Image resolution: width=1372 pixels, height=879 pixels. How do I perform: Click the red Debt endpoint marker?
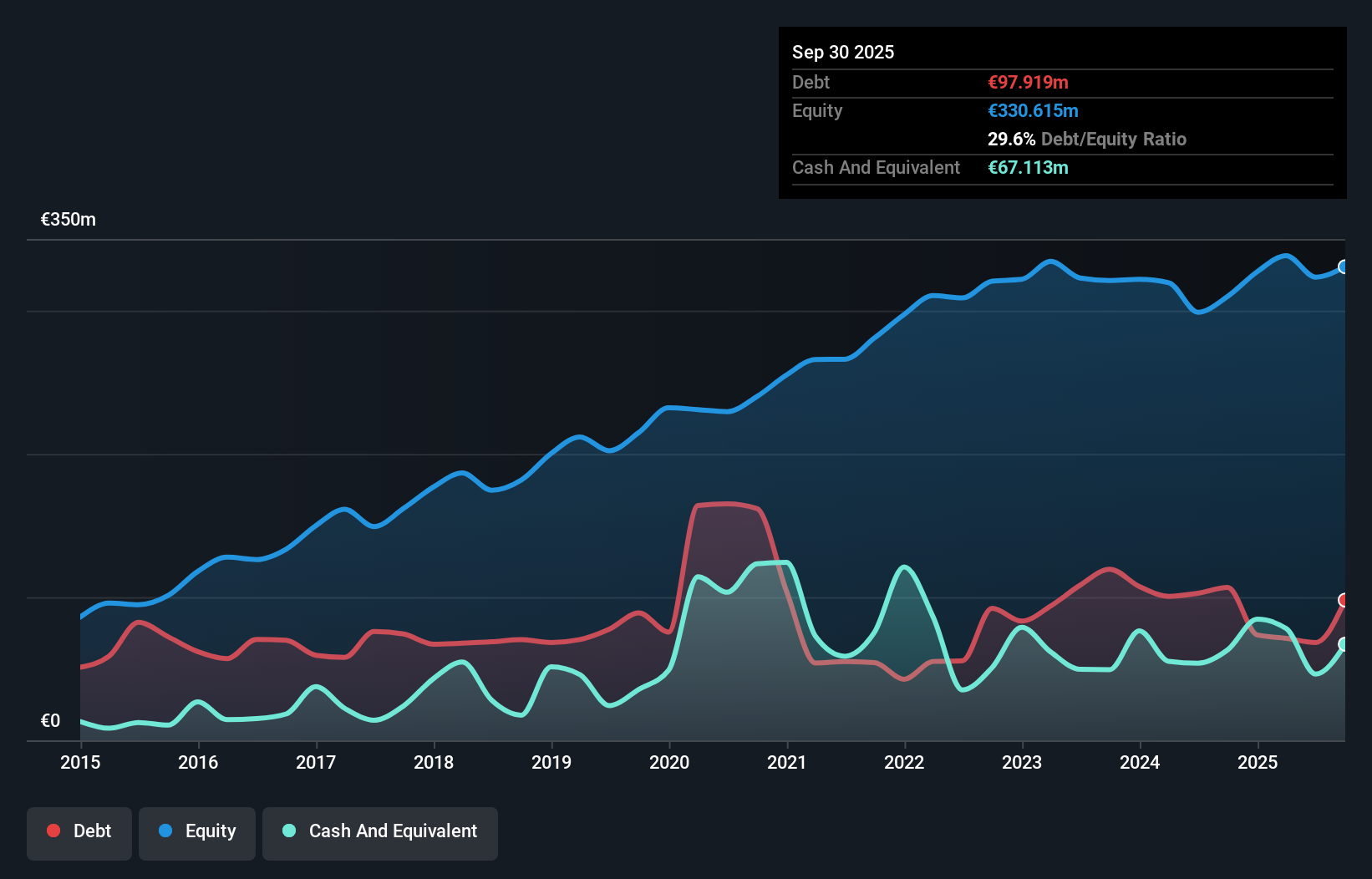tap(1344, 600)
